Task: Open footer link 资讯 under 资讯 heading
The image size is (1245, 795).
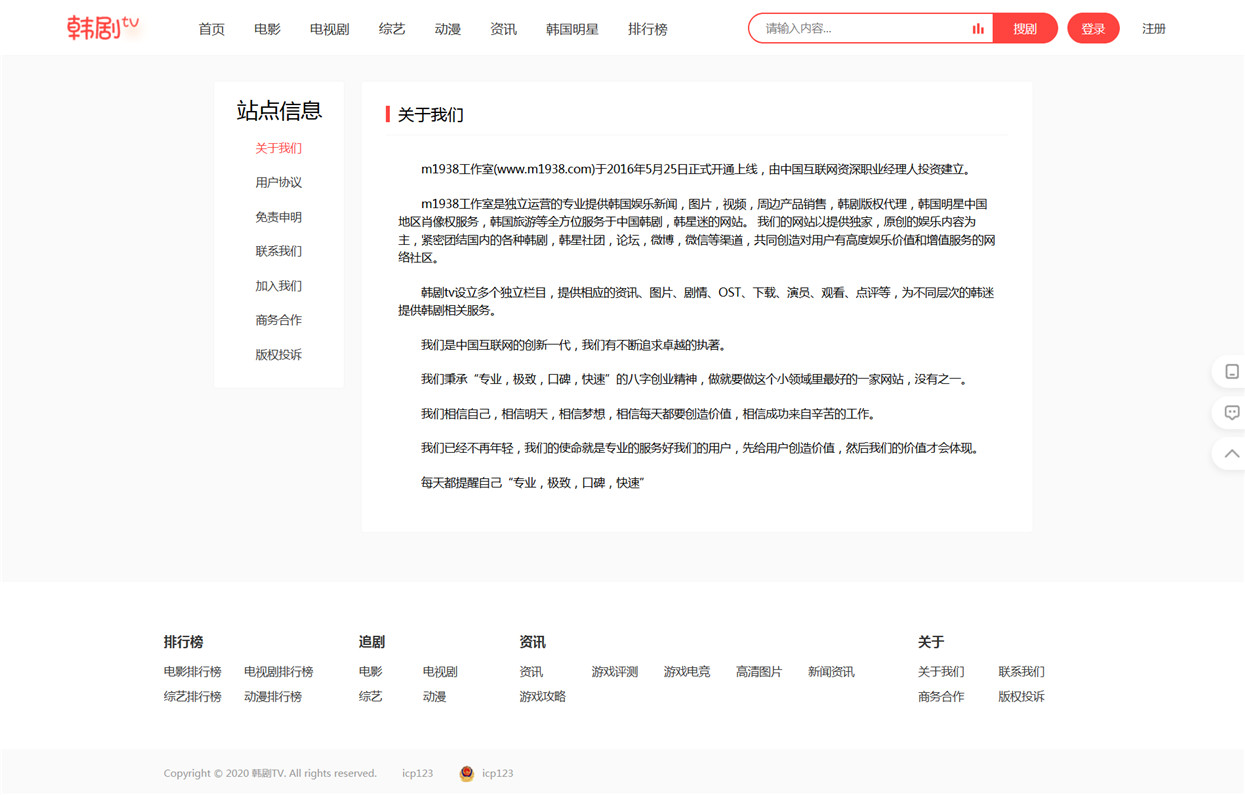Action: [x=531, y=672]
